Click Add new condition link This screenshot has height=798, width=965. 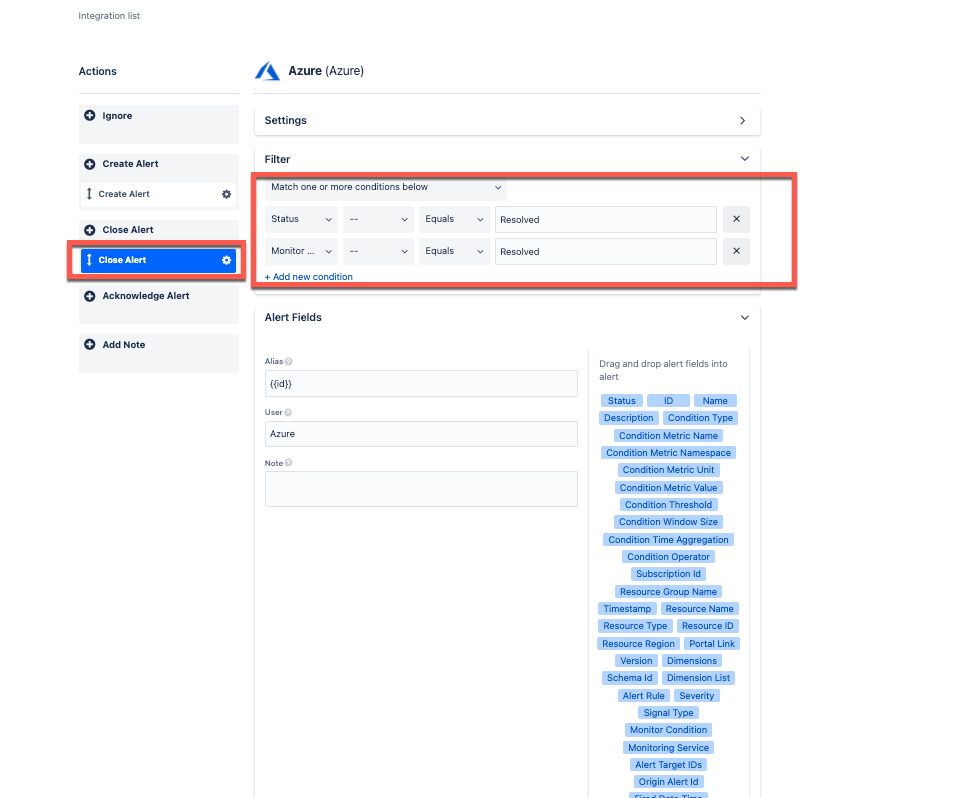point(308,277)
